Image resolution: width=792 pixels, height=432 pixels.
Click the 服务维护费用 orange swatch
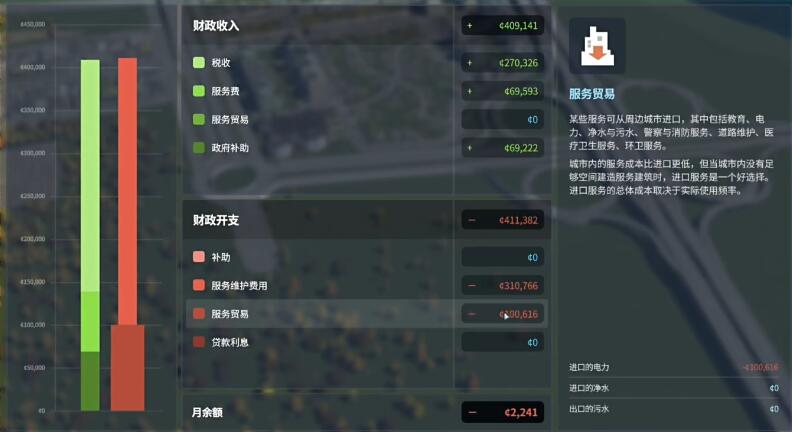click(199, 285)
